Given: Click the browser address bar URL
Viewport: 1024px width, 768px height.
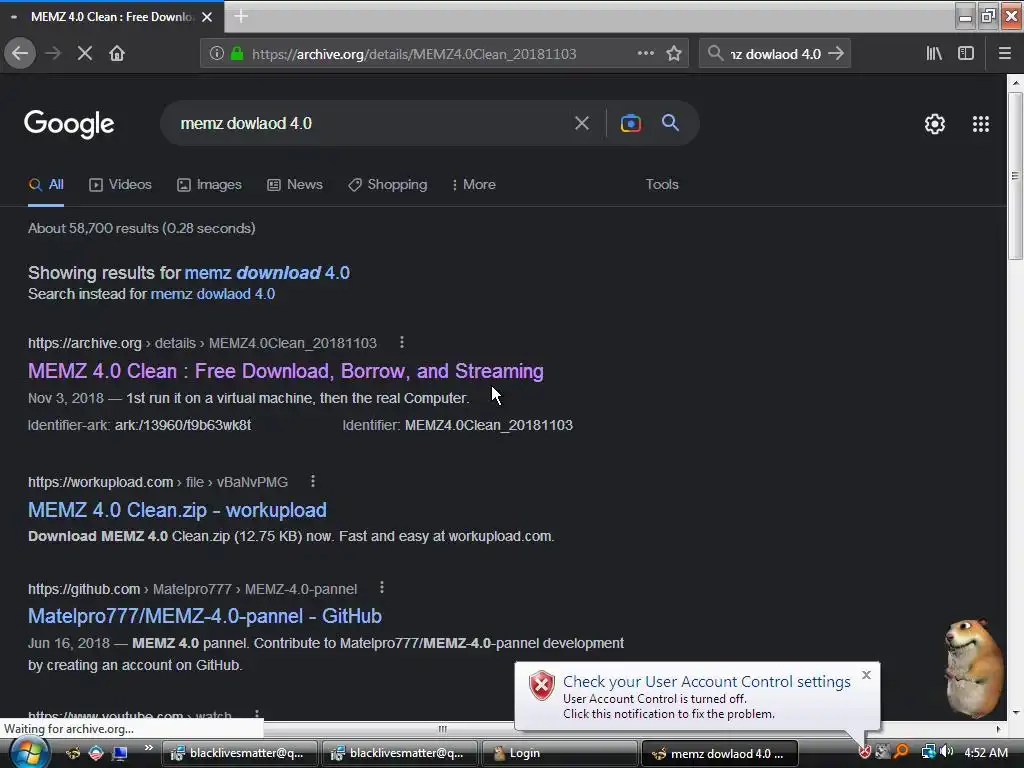Looking at the screenshot, I should [414, 54].
